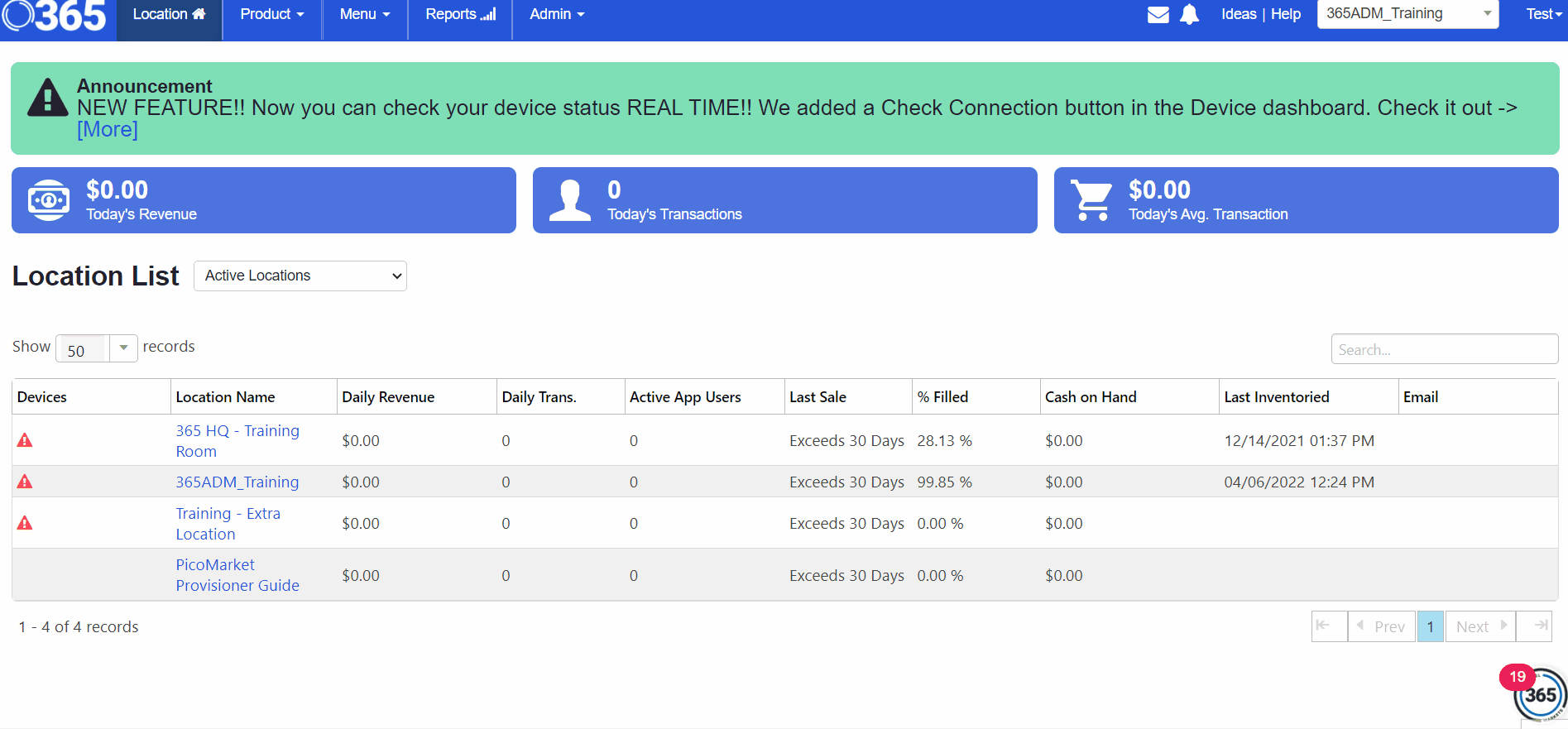
Task: Open the mail envelope icon
Action: tap(1158, 15)
